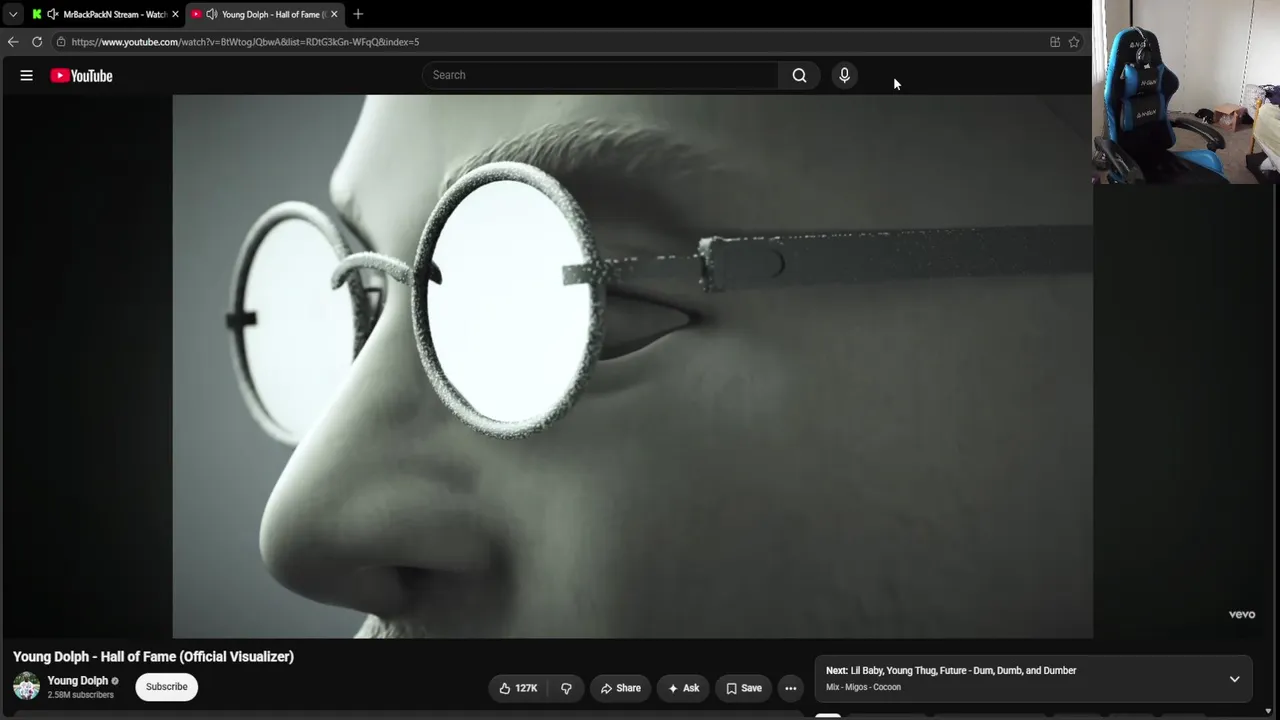This screenshot has height=720, width=1280.
Task: Bookmark this page with the star icon
Action: coord(1074,42)
